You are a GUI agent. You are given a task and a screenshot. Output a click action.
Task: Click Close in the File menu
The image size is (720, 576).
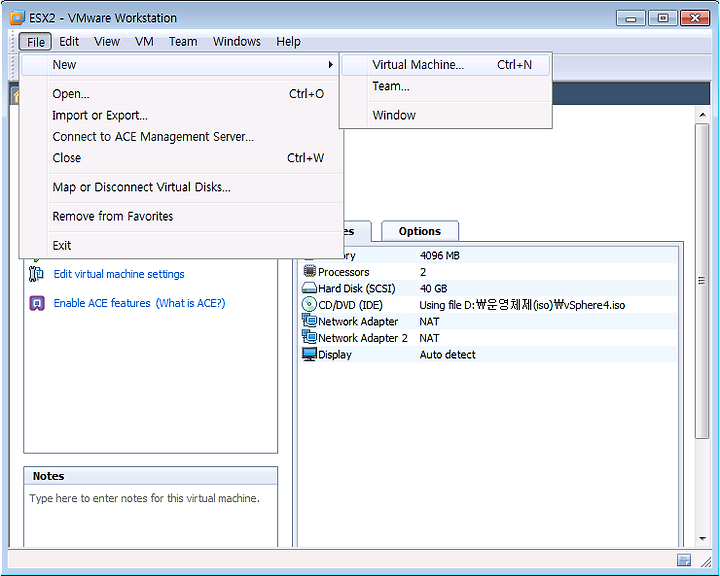(181, 158)
